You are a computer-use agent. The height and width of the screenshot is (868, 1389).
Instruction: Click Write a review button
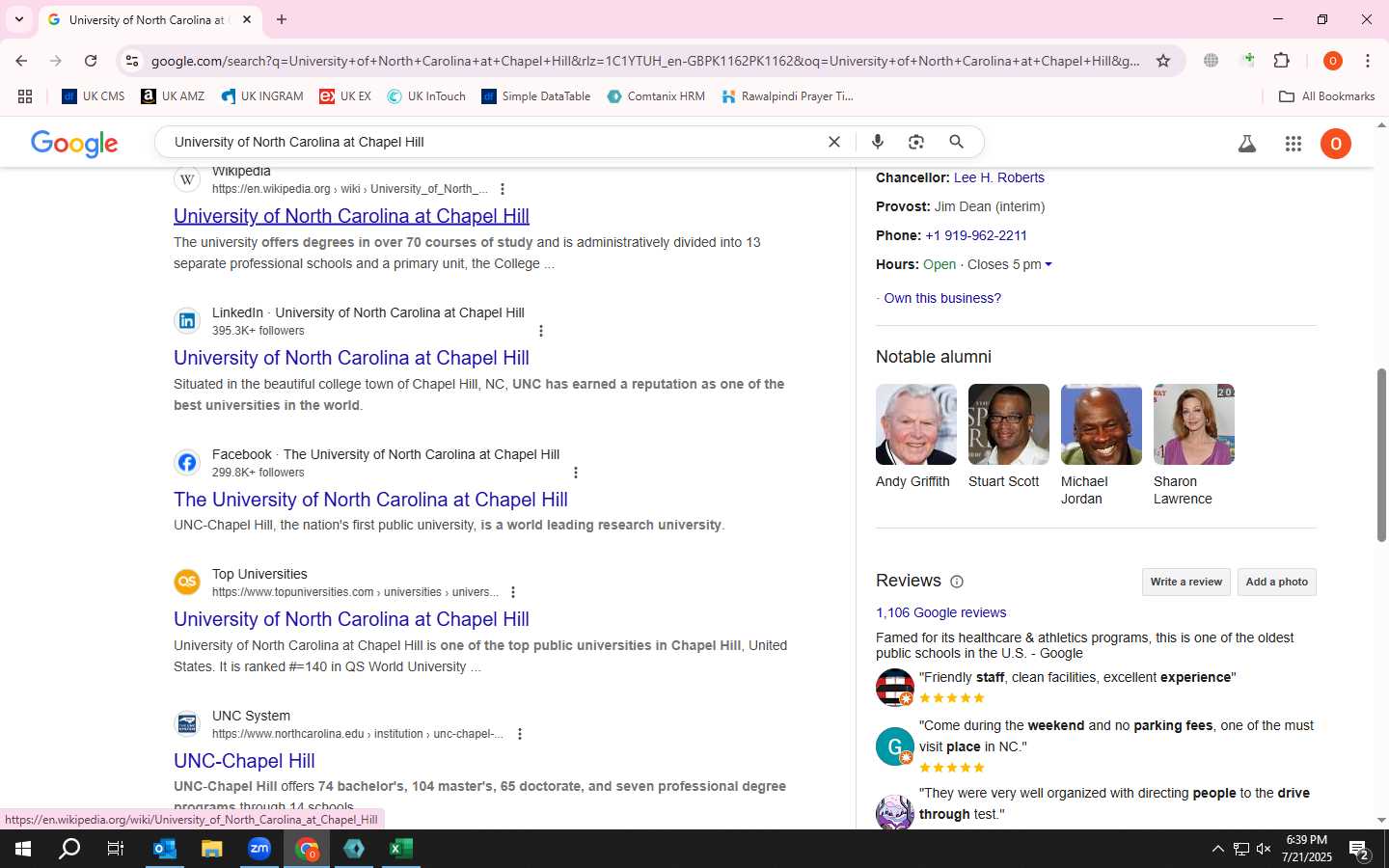(x=1186, y=582)
